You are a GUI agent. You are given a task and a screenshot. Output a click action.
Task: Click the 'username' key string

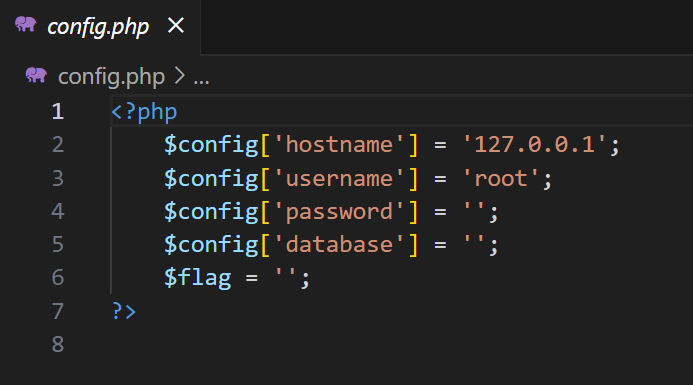point(339,179)
